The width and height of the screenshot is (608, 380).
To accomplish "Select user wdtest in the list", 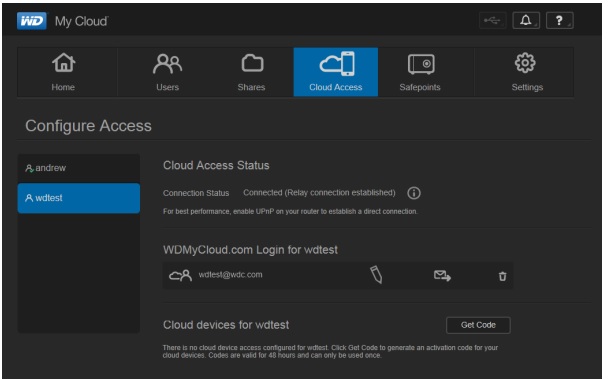I will click(79, 198).
